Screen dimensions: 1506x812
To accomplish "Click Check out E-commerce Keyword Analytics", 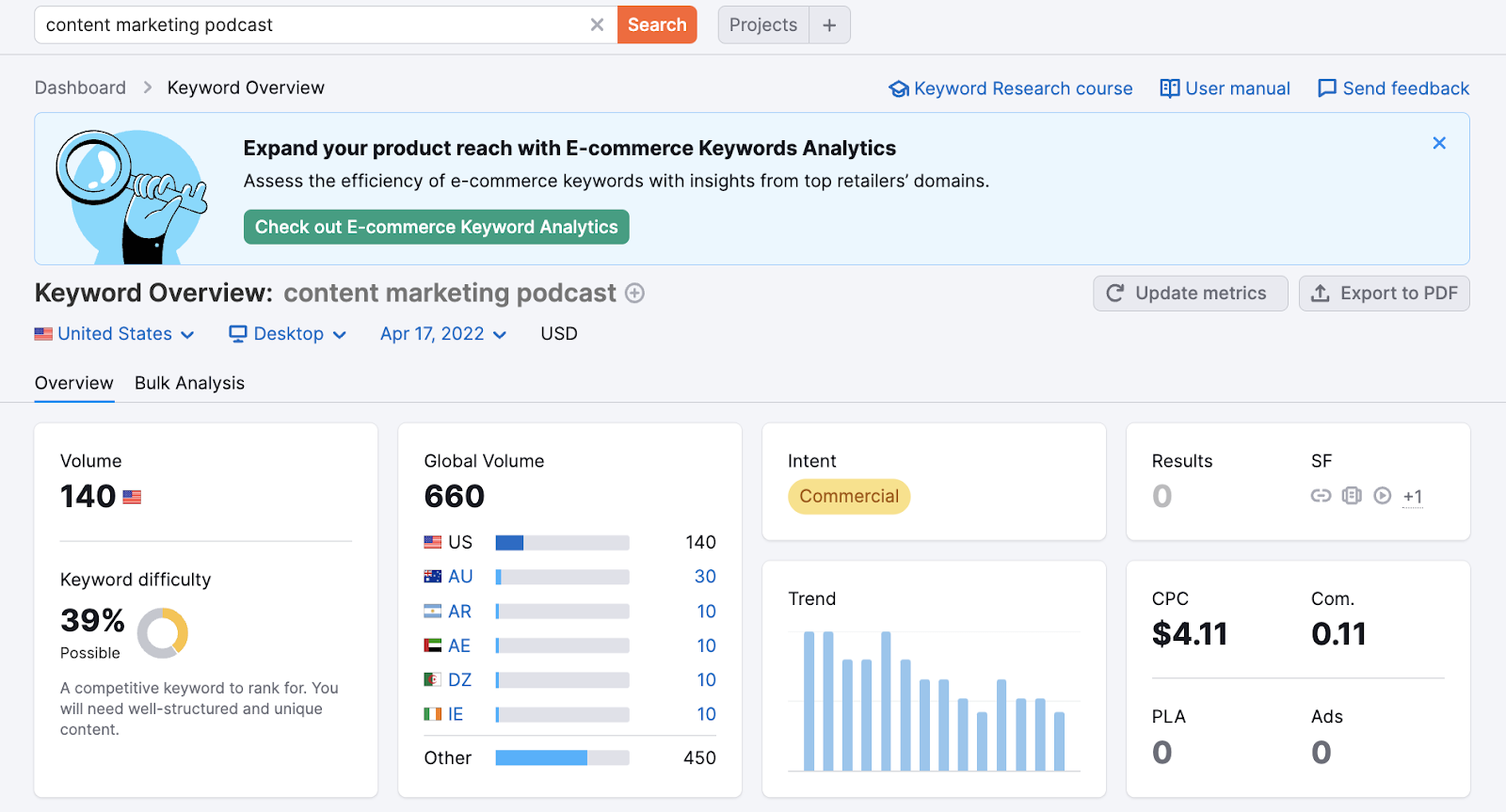I will tap(436, 227).
